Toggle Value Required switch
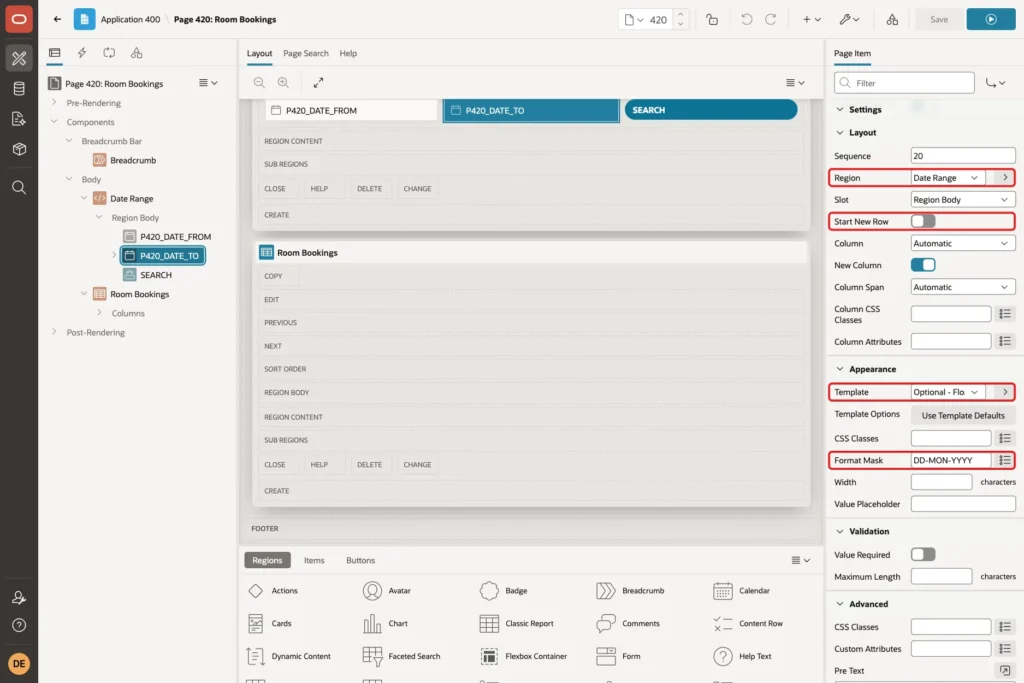This screenshot has height=683, width=1024. tap(923, 554)
